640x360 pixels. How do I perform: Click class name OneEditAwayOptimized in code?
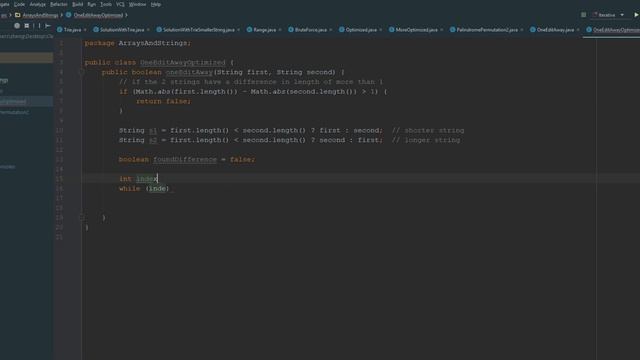tap(182, 62)
